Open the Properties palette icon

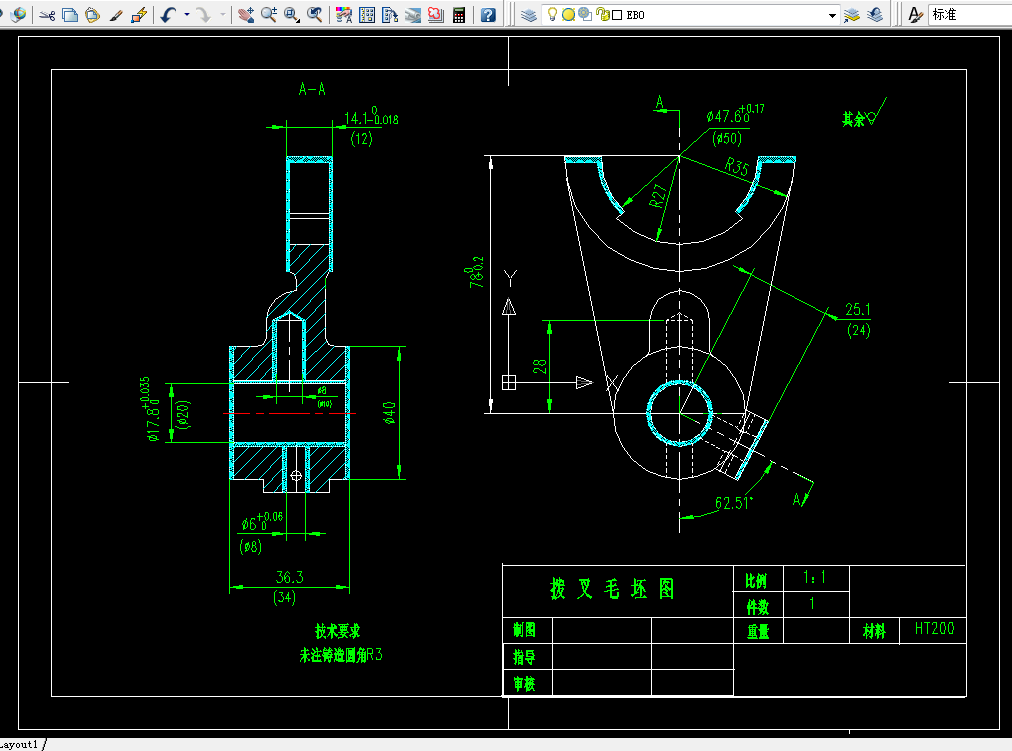[x=344, y=15]
